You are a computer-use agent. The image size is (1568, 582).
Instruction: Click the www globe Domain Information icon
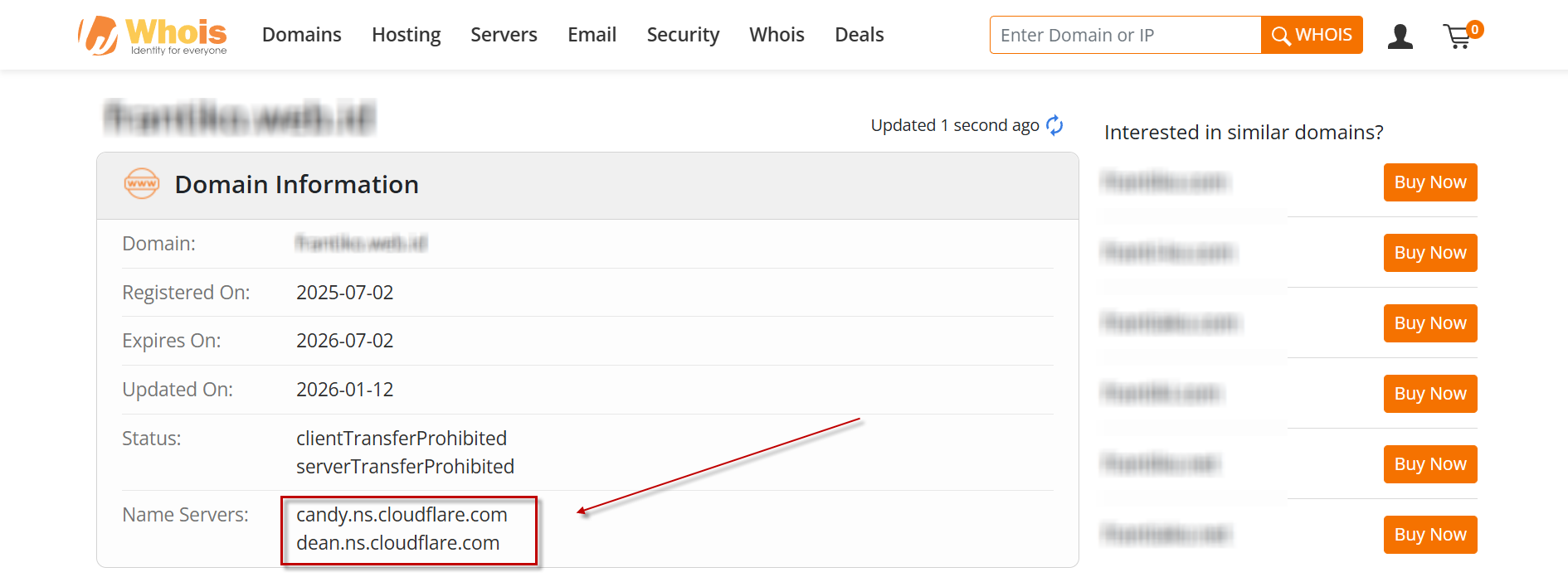(142, 183)
